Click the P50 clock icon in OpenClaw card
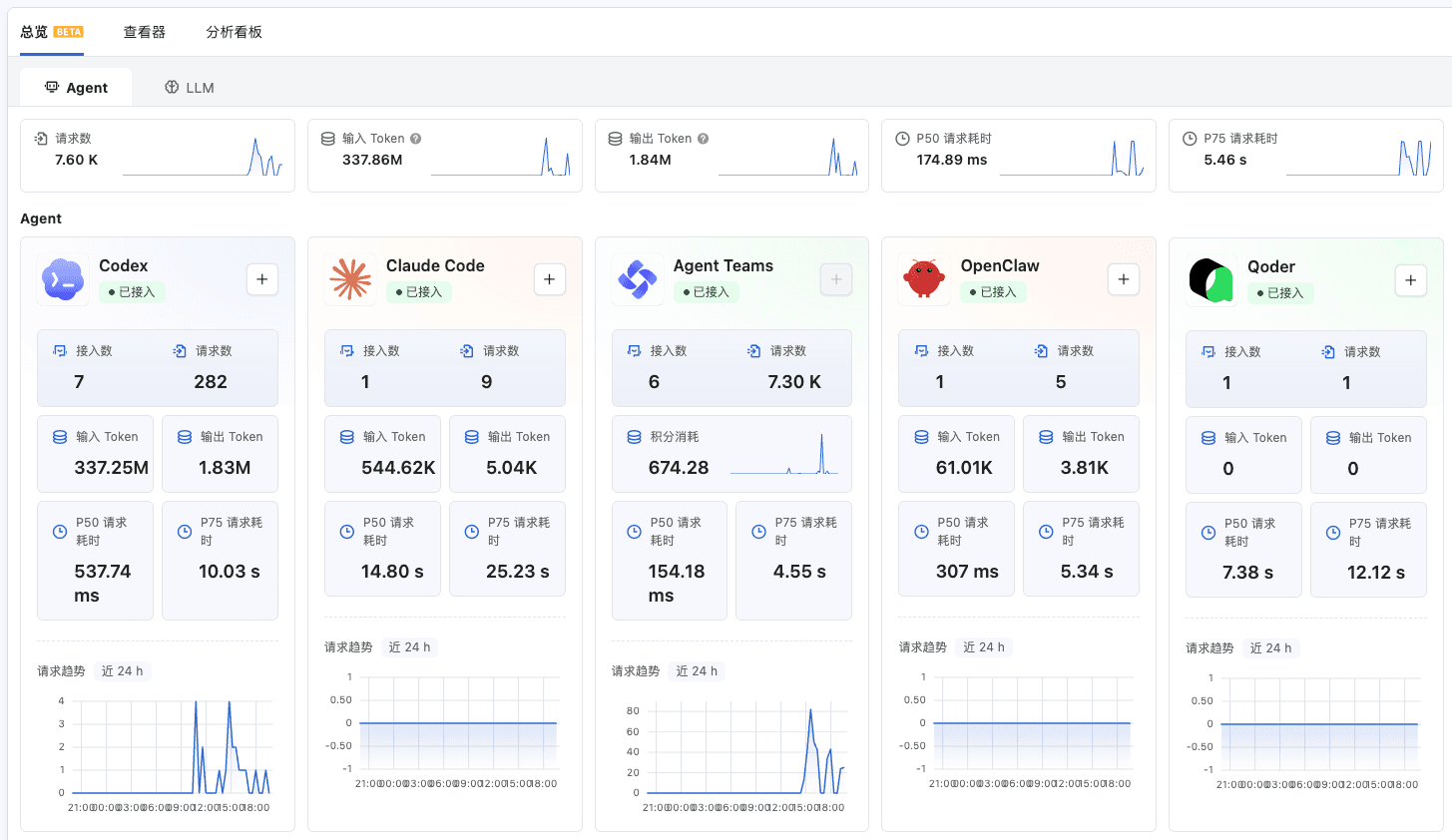 pyautogui.click(x=921, y=532)
